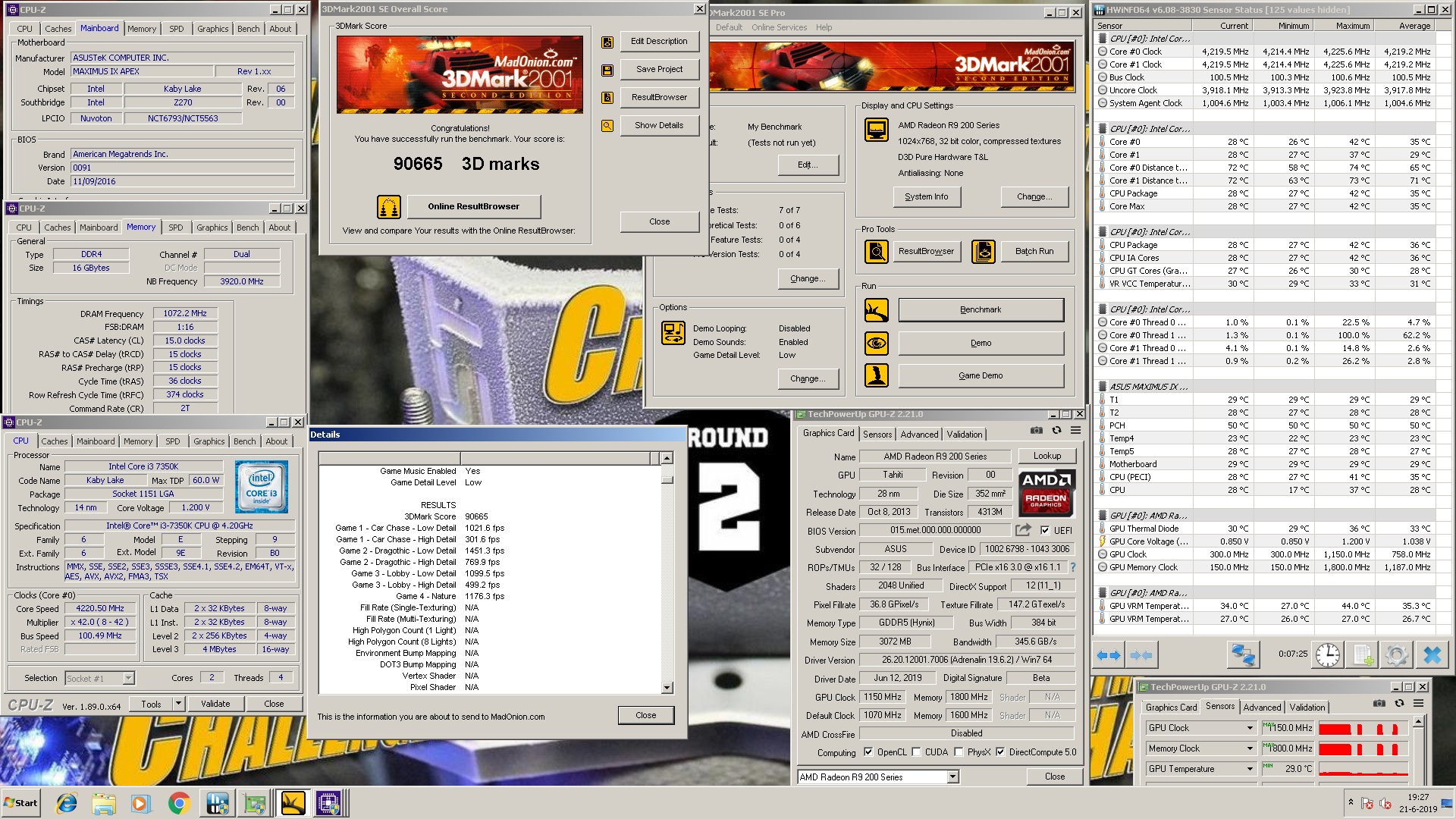This screenshot has width=1456, height=819.
Task: Click the floppy disk icon beside Save Project
Action: [607, 71]
